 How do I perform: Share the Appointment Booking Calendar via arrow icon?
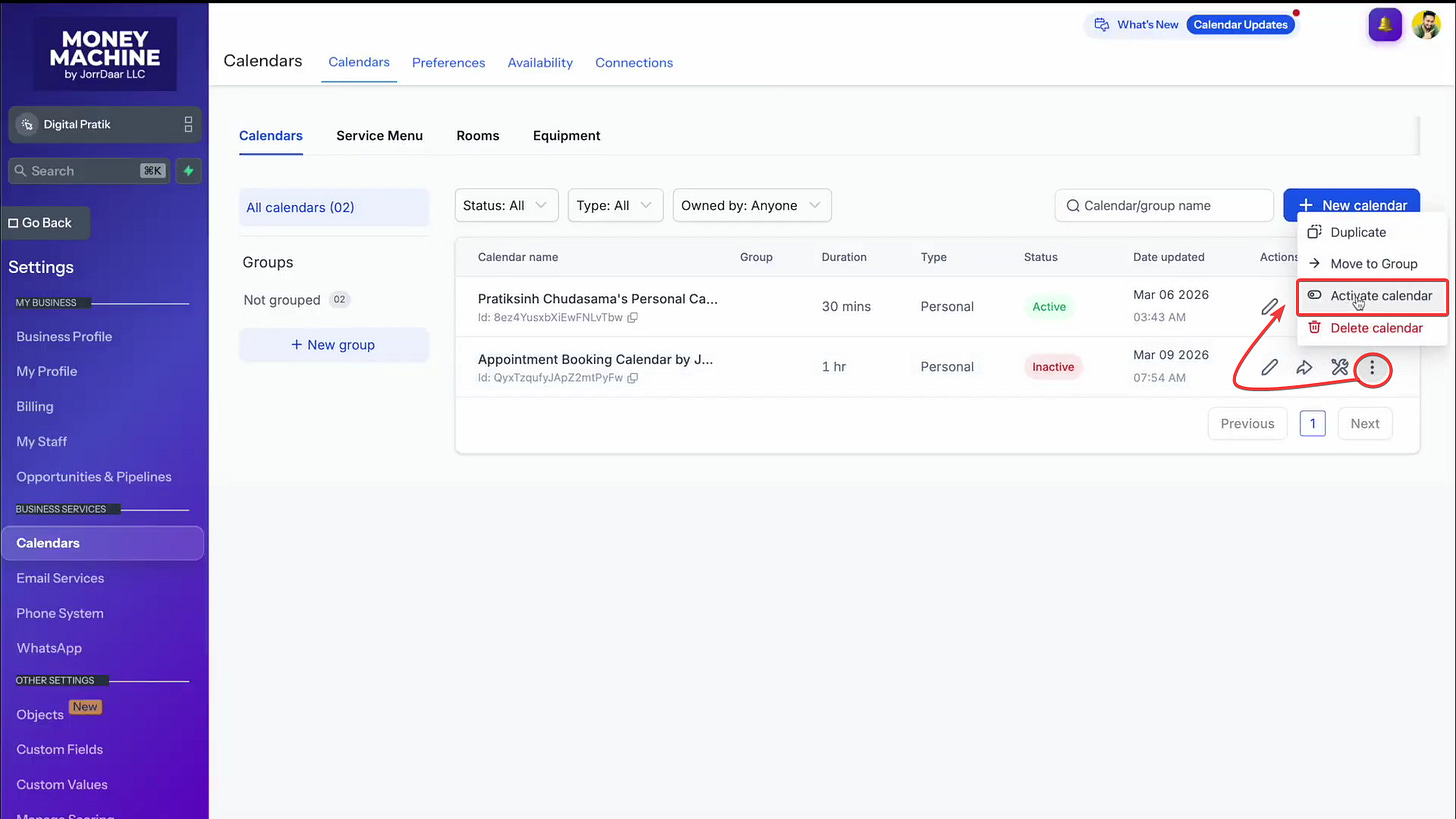[1304, 368]
